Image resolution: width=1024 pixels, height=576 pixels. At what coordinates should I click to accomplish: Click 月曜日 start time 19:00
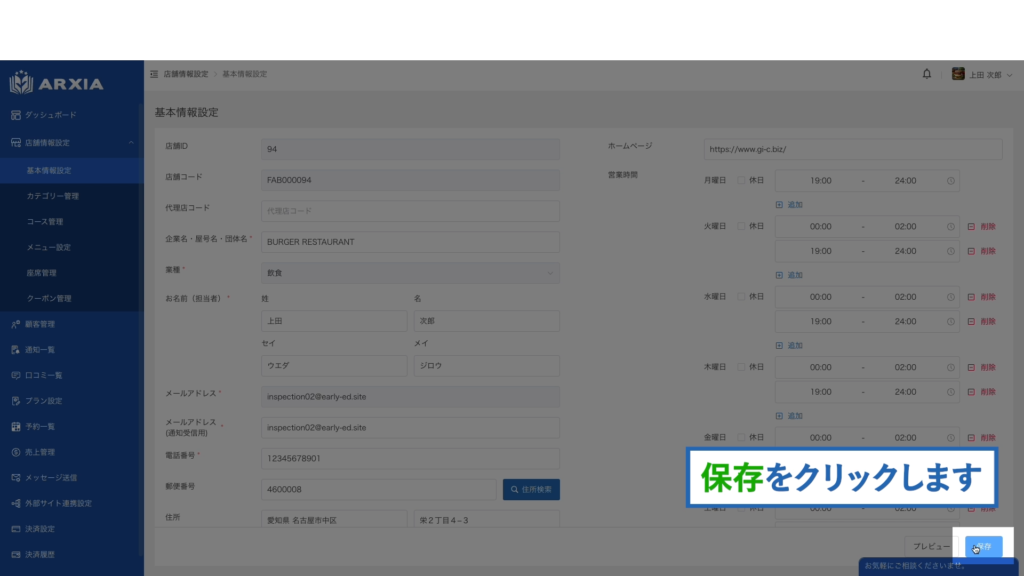820,181
